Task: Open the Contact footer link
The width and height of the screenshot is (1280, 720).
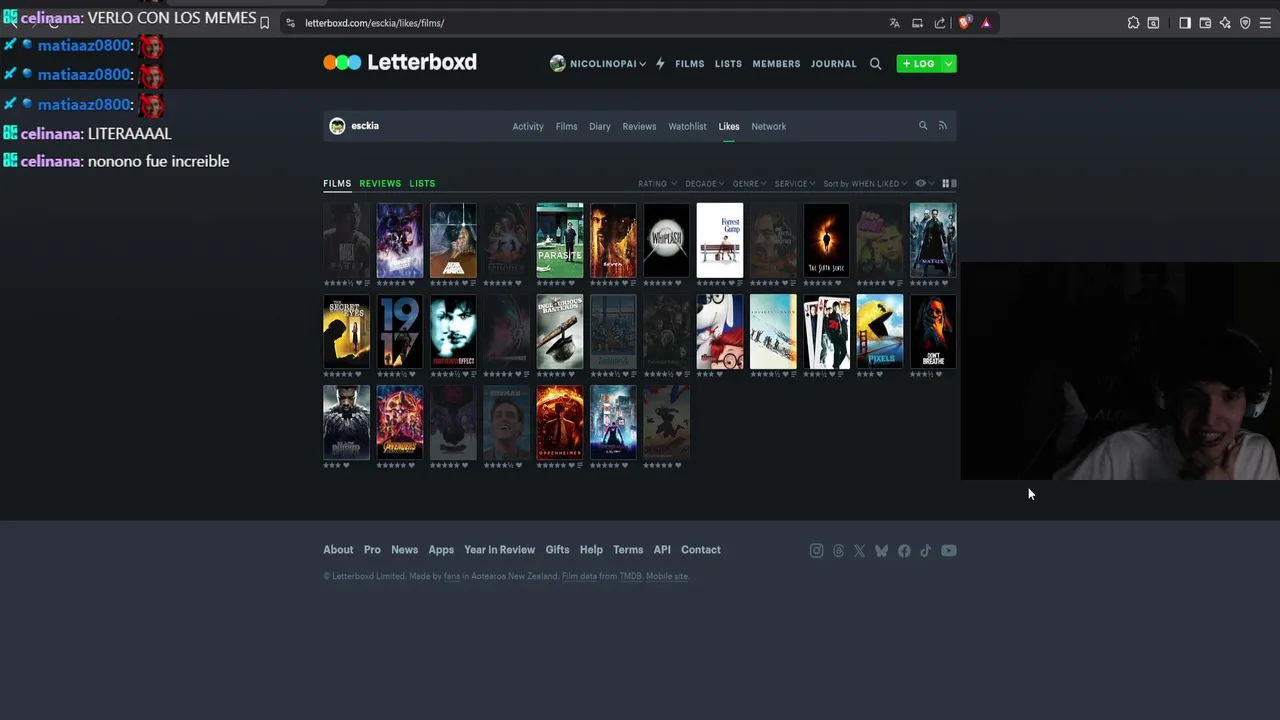Action: [701, 550]
